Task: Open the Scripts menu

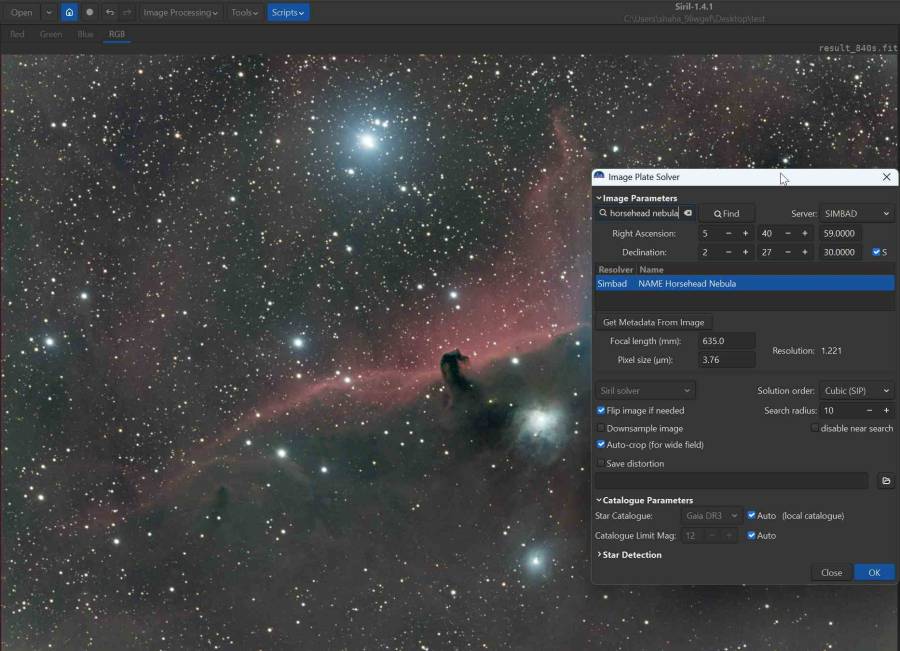Action: 287,12
